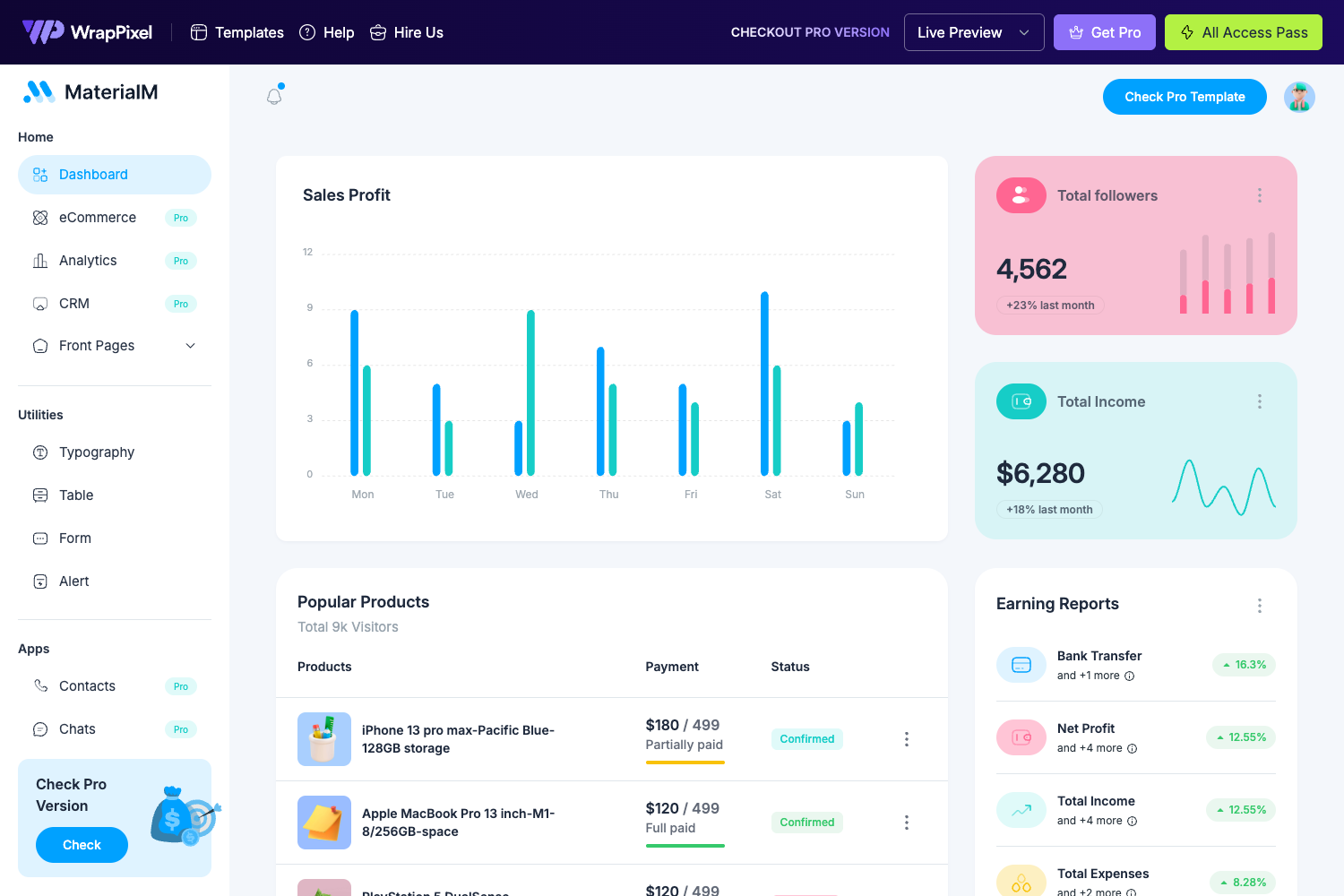Screen dimensions: 1344x896
Task: Open the notification bell
Action: click(274, 94)
